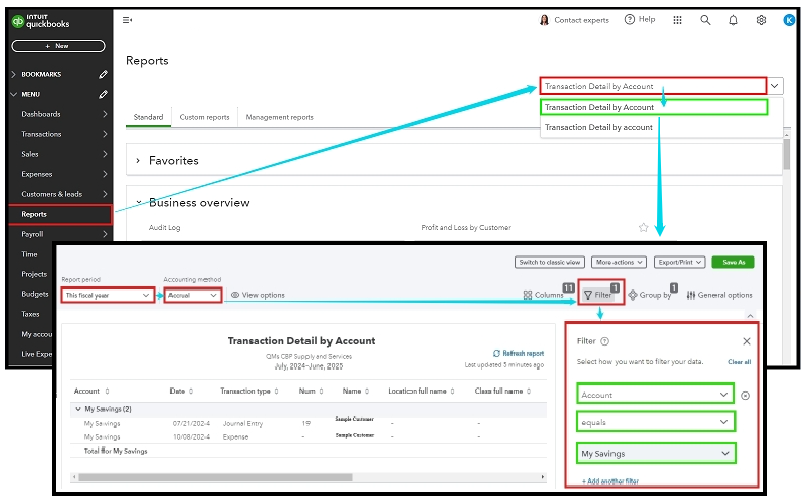Remove the Account filter row icon
Image resolution: width=807 pixels, height=503 pixels.
[x=745, y=395]
